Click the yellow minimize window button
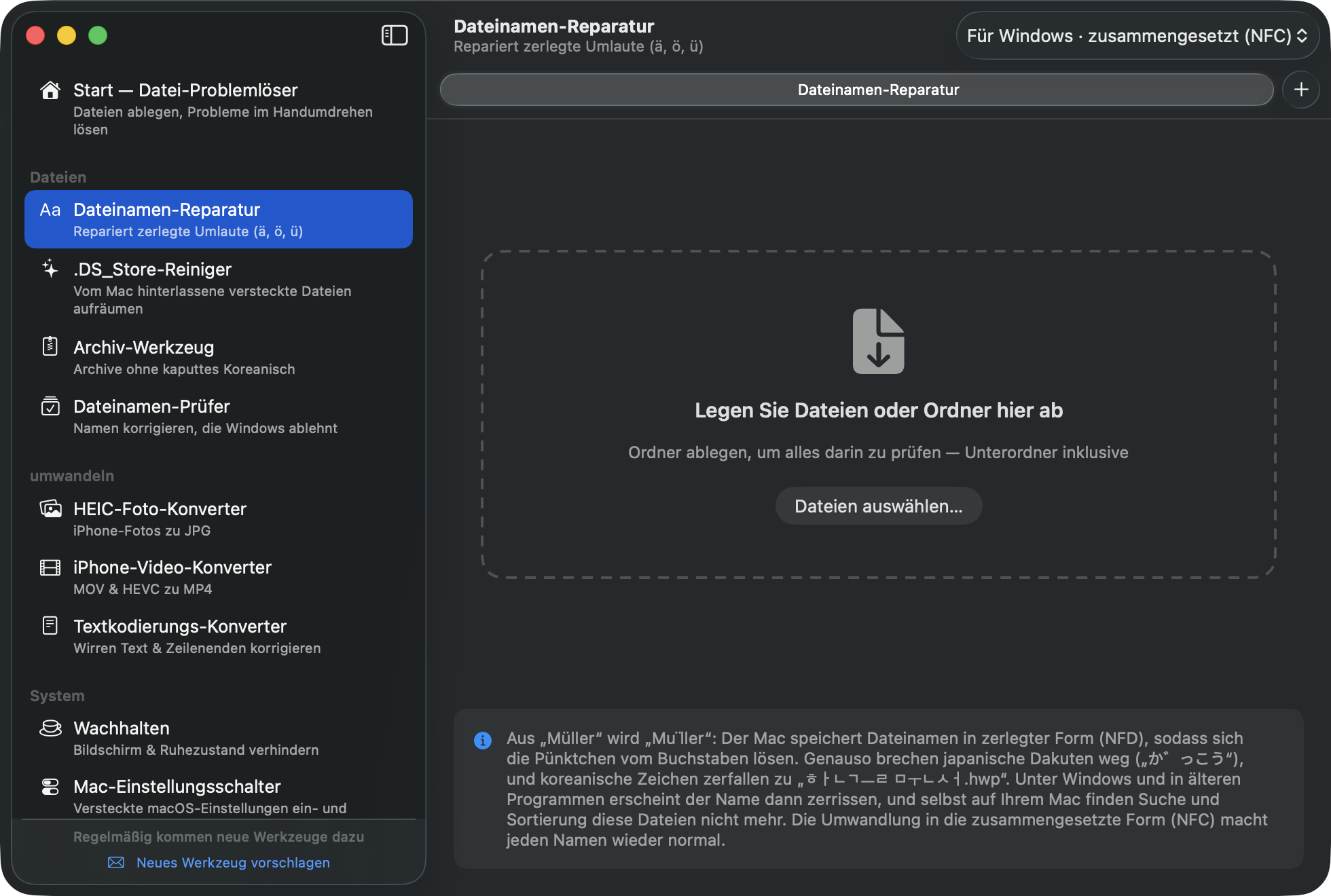This screenshot has width=1331, height=896. click(x=67, y=35)
